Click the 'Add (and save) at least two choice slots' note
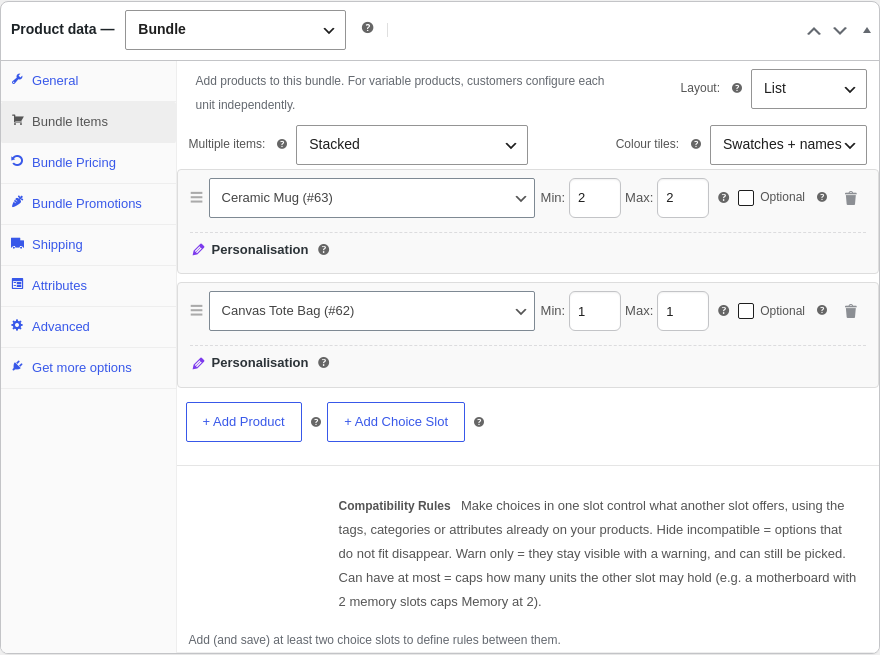The height and width of the screenshot is (655, 880). click(x=374, y=640)
